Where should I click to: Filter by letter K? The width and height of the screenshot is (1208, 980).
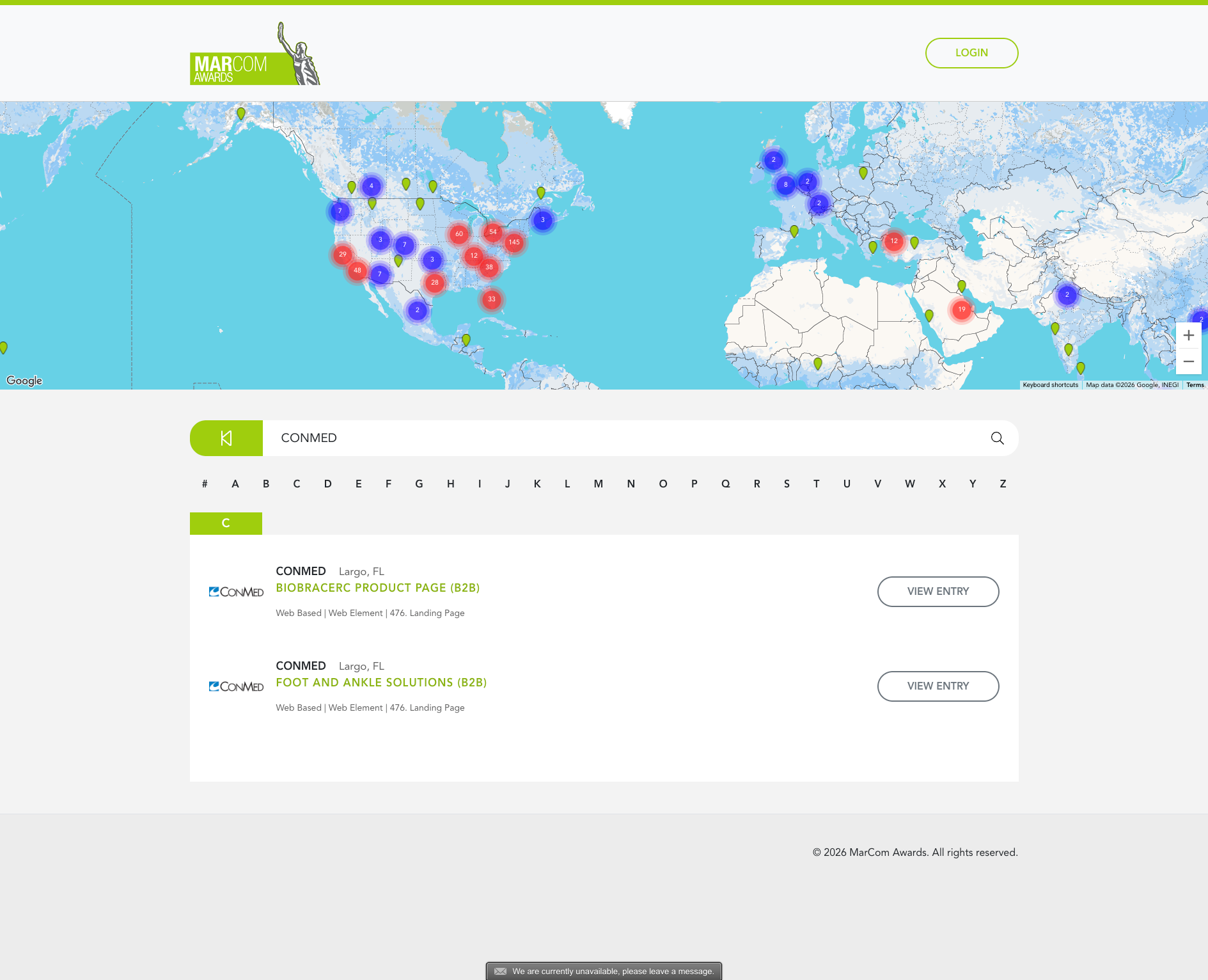(537, 484)
